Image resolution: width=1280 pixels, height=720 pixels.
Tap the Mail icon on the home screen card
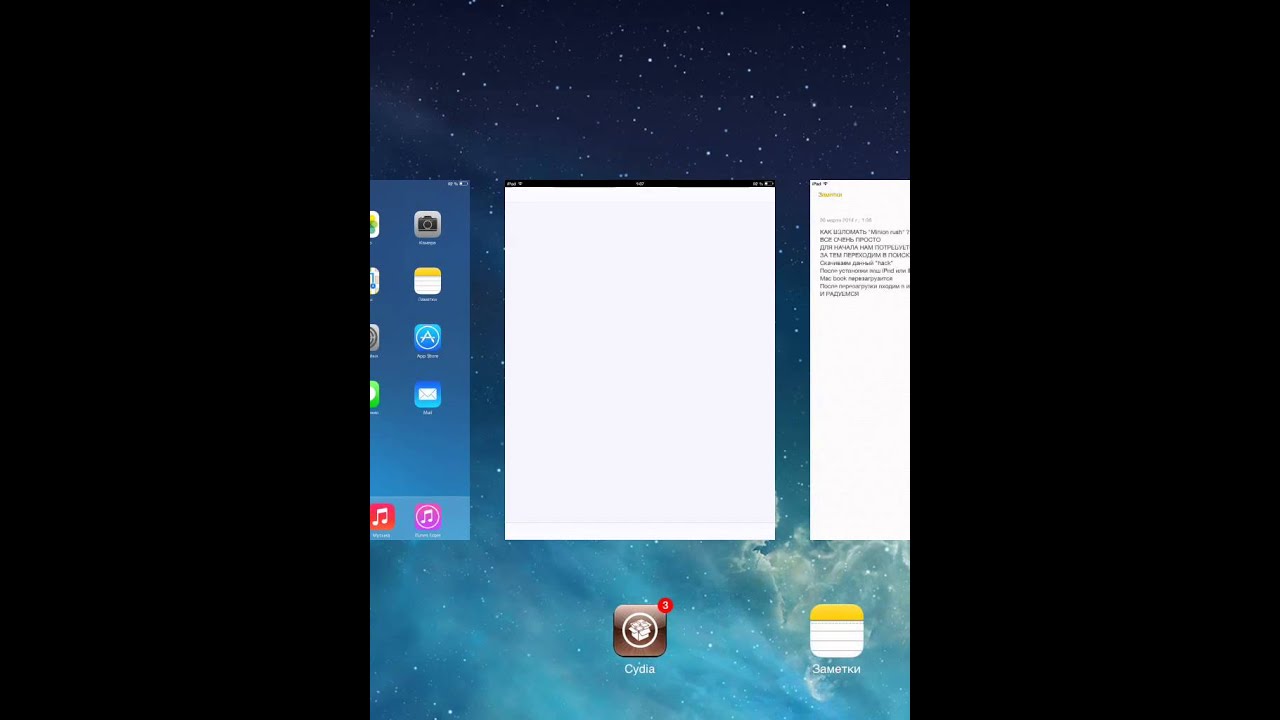[x=427, y=394]
